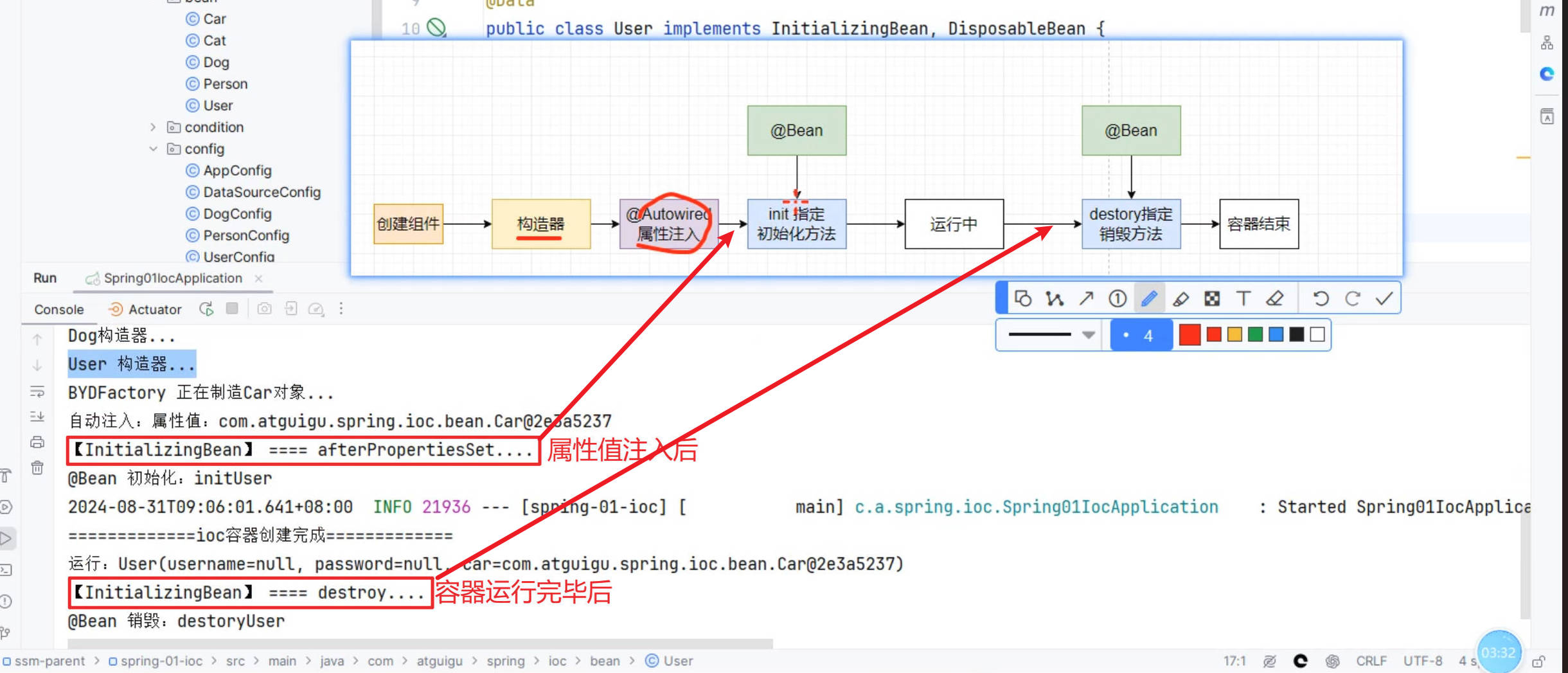Open the DataSourceConfig class file
Image resolution: width=1568 pixels, height=673 pixels.
(x=262, y=192)
